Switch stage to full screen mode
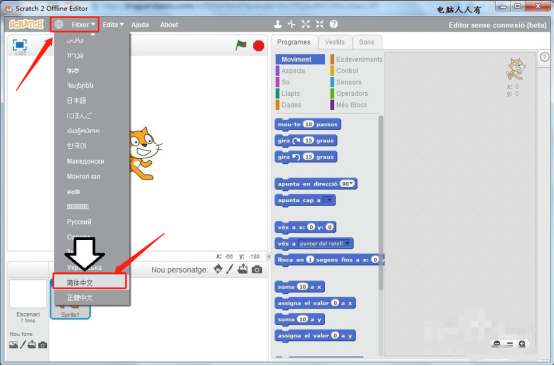The height and width of the screenshot is (366, 554). tap(19, 45)
